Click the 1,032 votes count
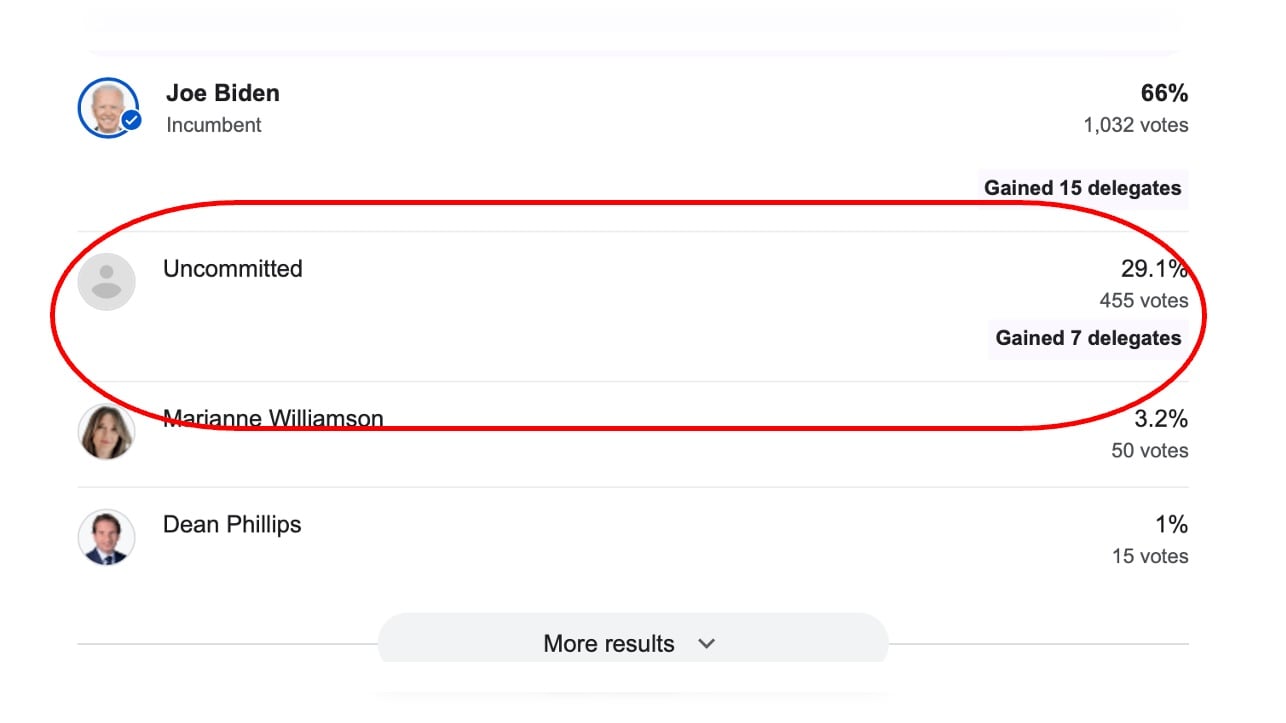Viewport: 1286px width, 723px height. coord(1136,125)
